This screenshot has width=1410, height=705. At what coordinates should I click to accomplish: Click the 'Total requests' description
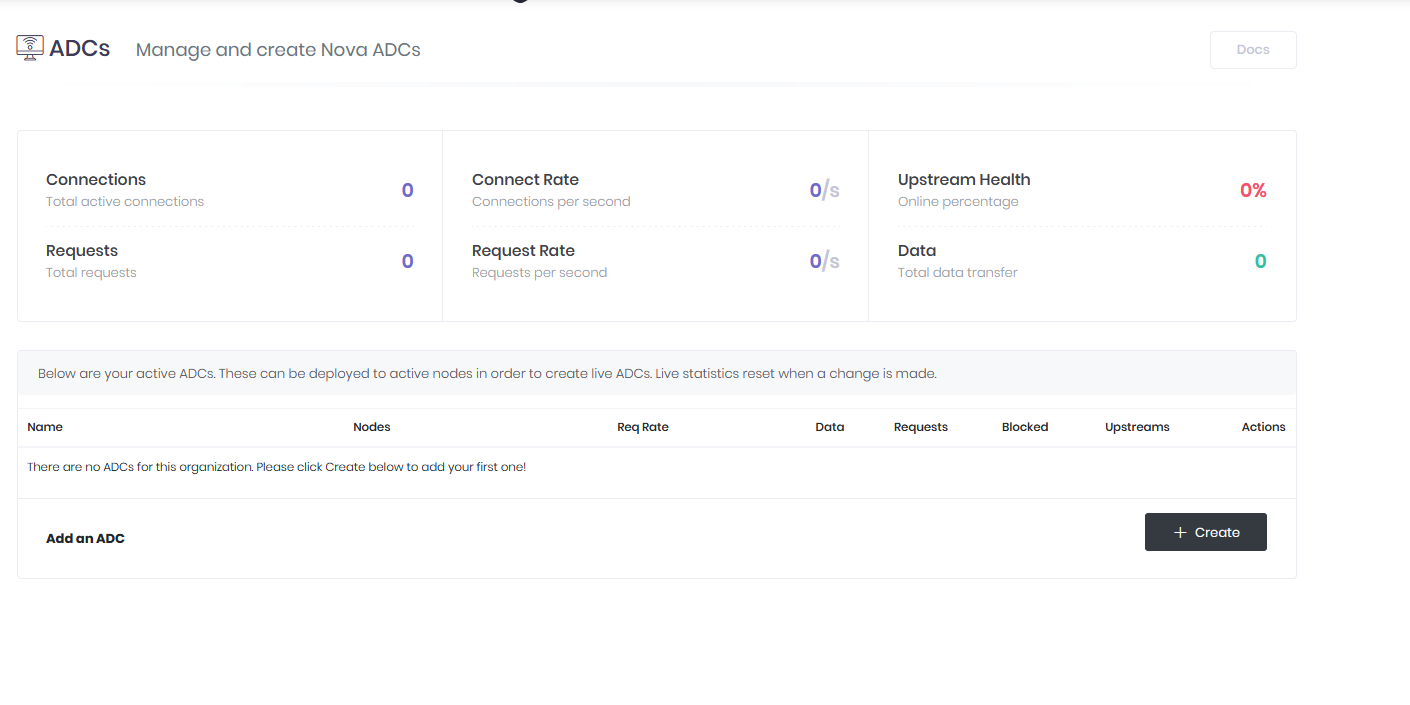pyautogui.click(x=91, y=273)
